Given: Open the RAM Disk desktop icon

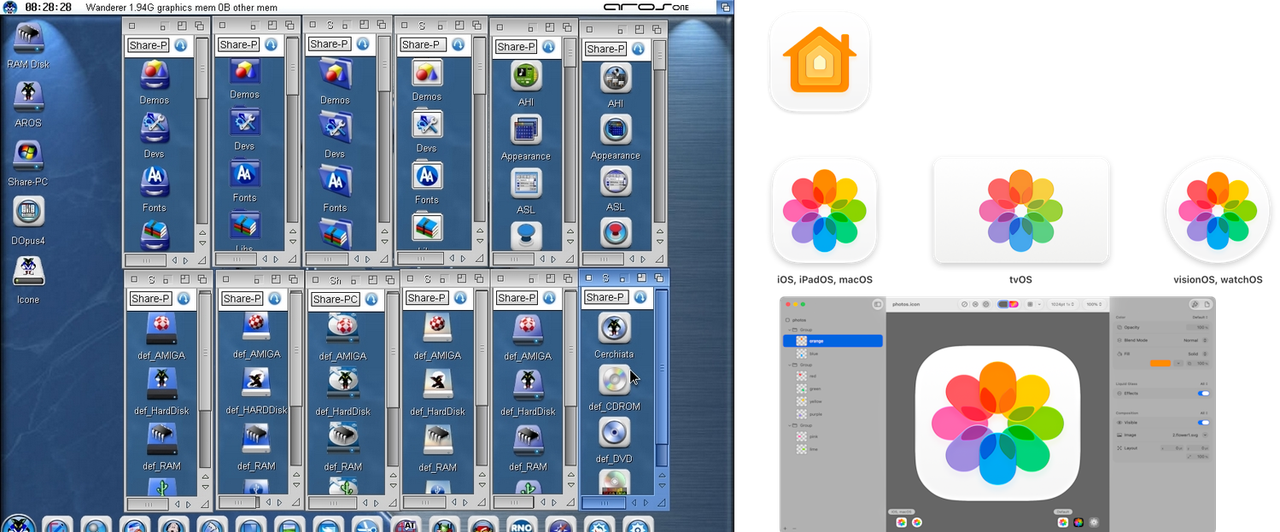Looking at the screenshot, I should click(x=28, y=40).
